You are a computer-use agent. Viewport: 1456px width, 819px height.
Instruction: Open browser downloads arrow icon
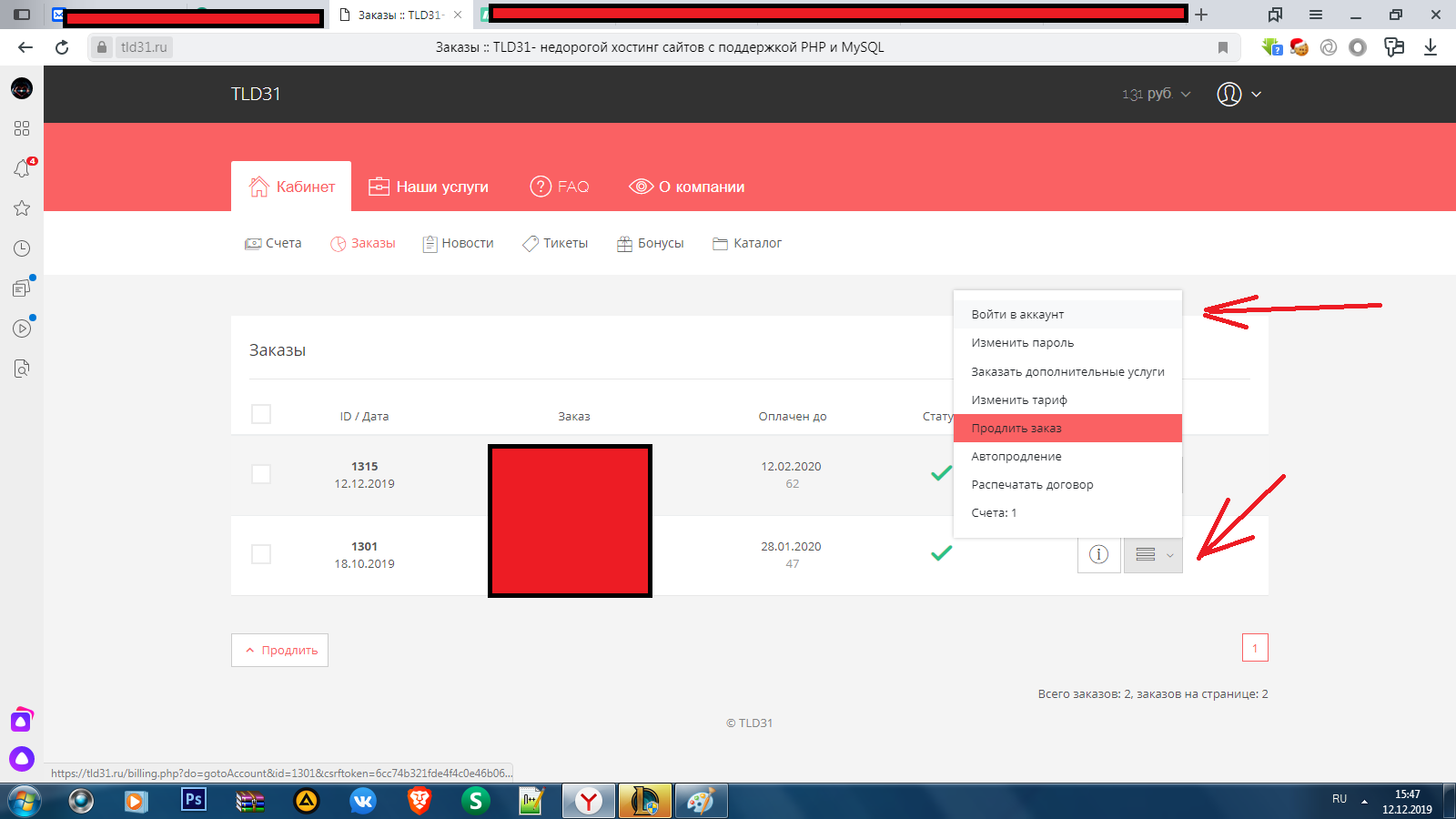click(1431, 47)
